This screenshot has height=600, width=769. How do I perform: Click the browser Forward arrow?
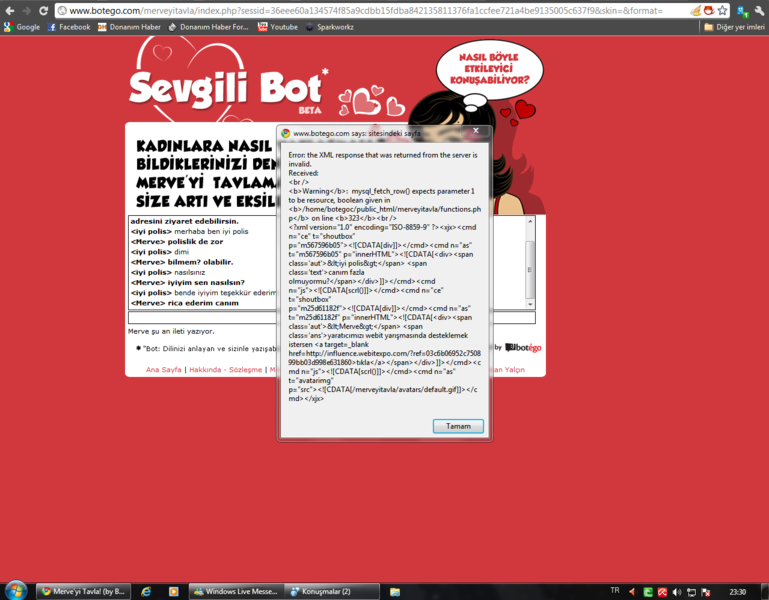point(27,10)
